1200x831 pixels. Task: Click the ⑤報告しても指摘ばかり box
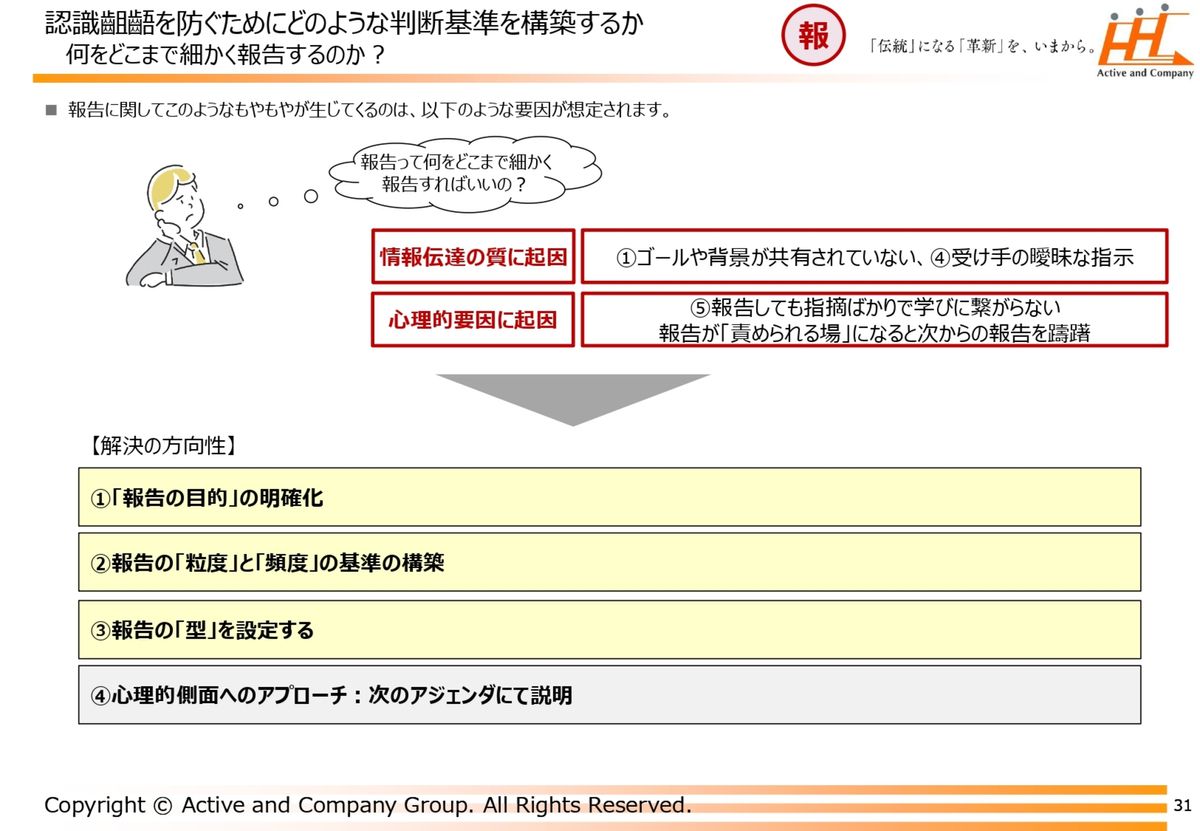pyautogui.click(x=874, y=320)
